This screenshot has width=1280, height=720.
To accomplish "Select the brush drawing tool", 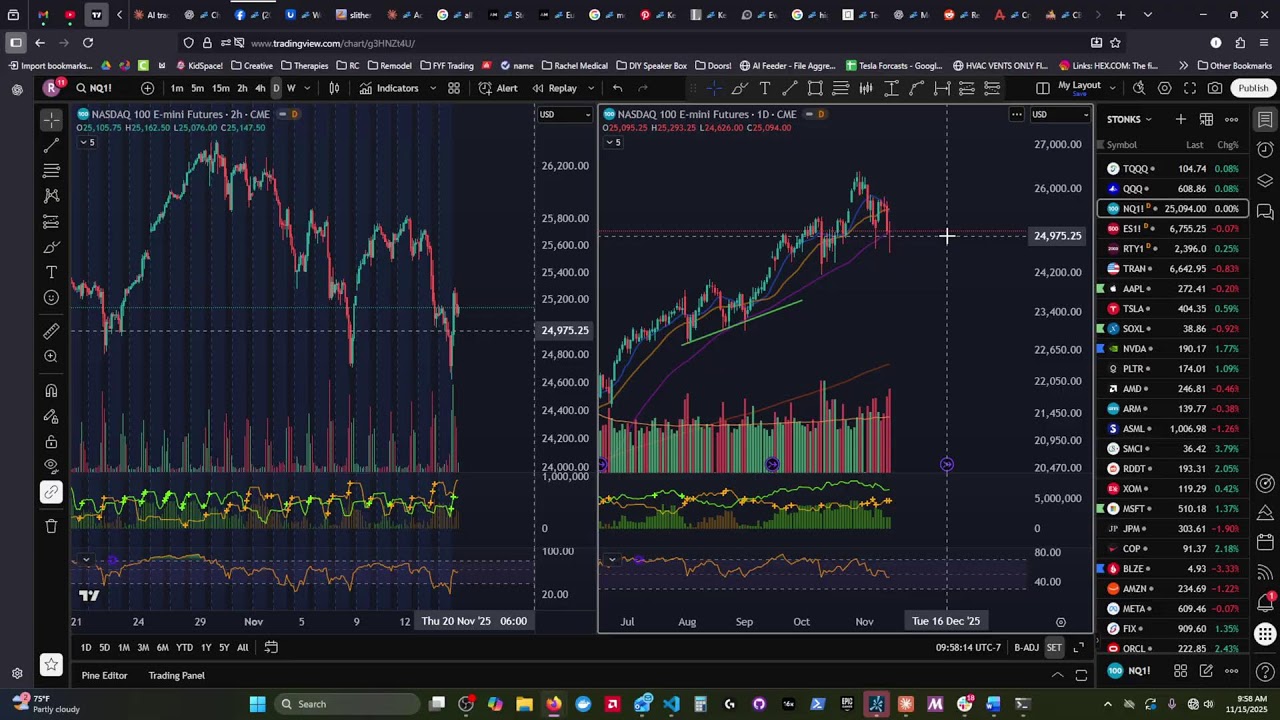I will pos(51,247).
